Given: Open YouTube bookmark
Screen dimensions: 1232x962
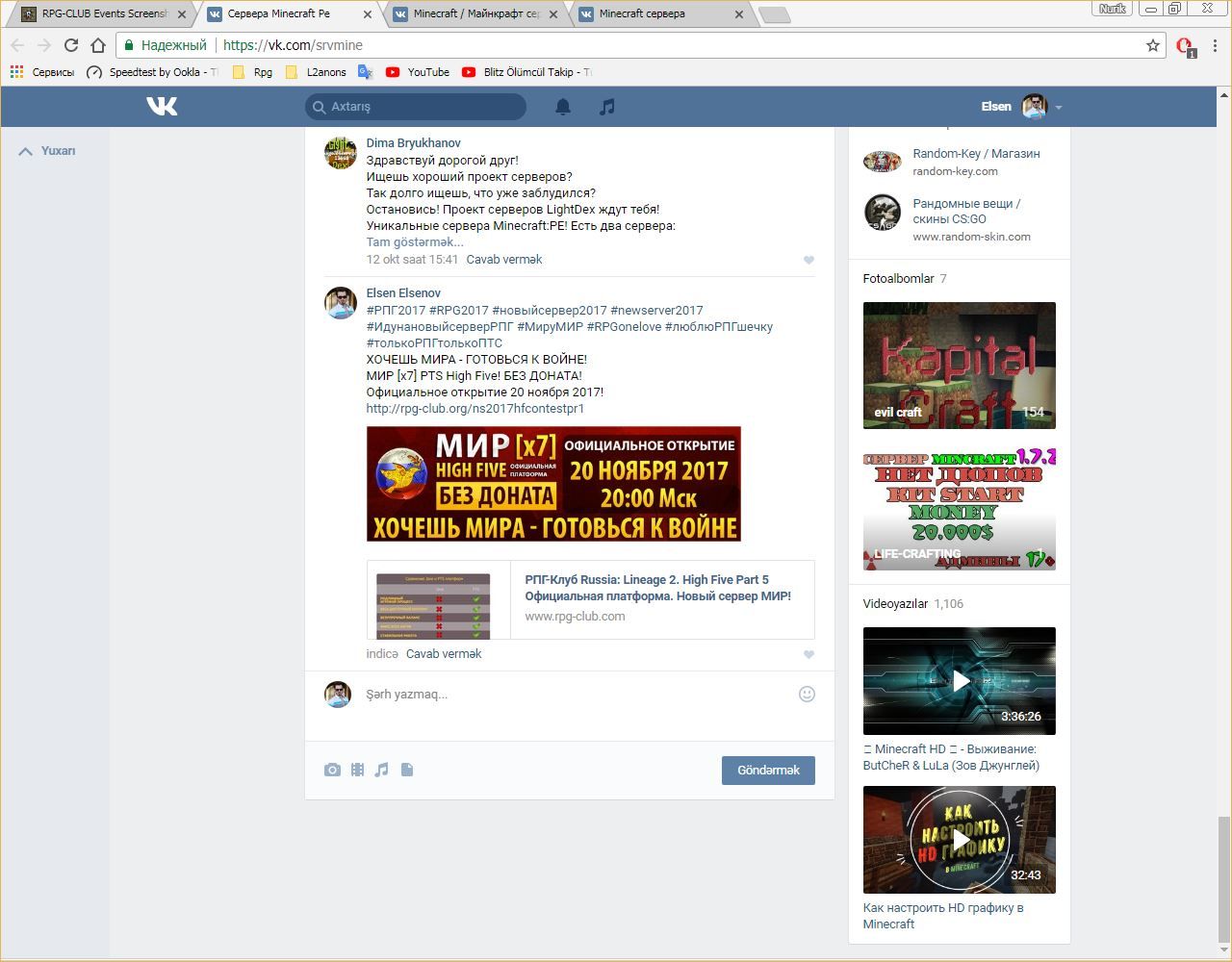Looking at the screenshot, I should click(417, 72).
